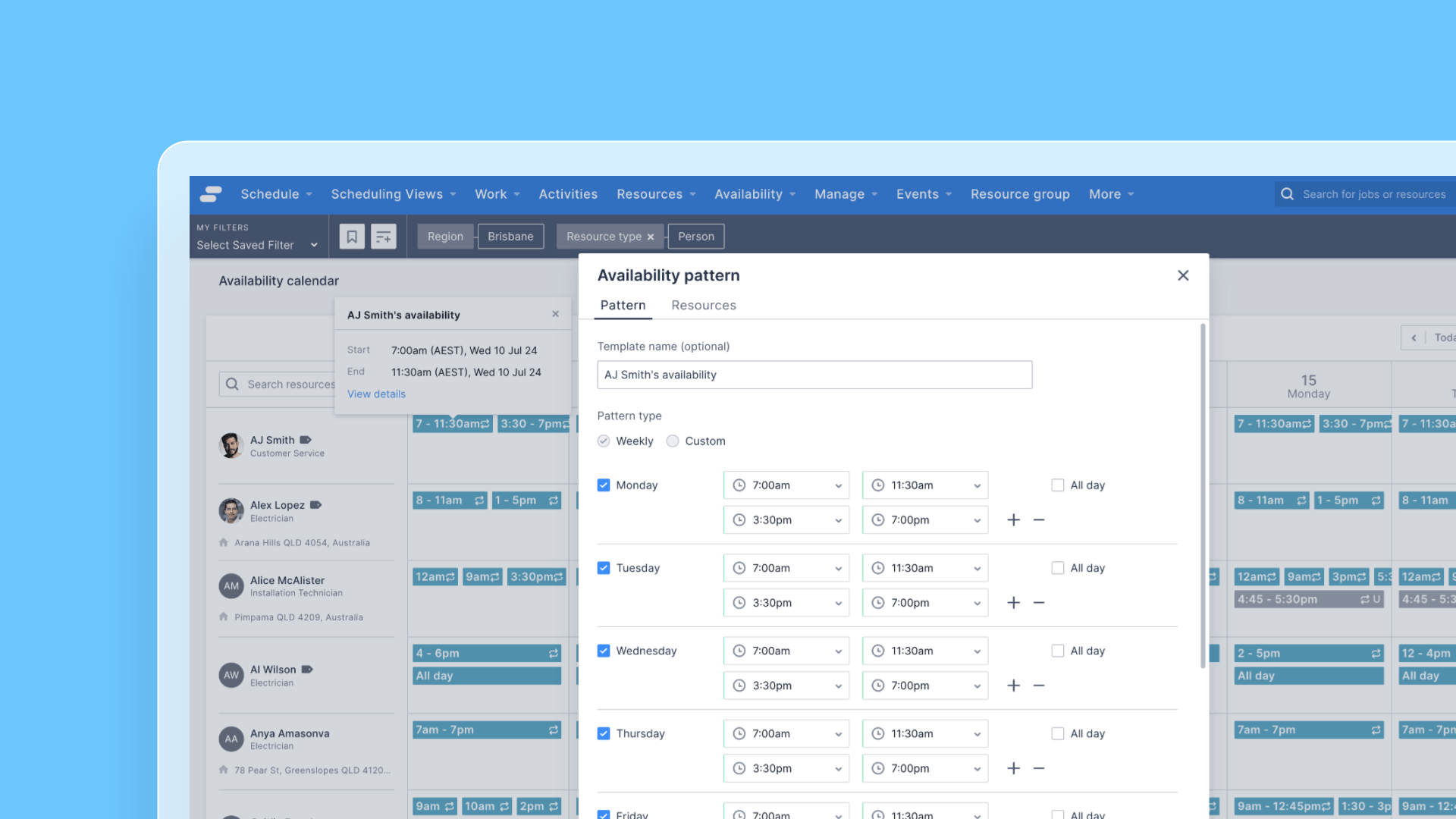Open Thursday 7:00pm end time dropdown
The width and height of the screenshot is (1456, 819).
point(925,768)
